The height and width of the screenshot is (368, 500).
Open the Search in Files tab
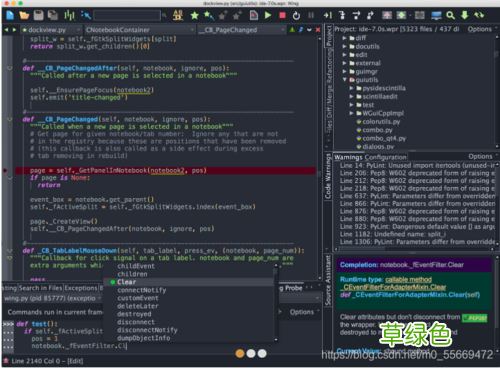pos(40,288)
